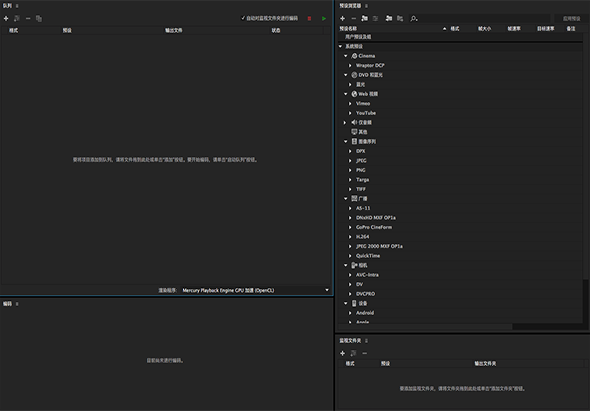This screenshot has width=590, height=411.
Task: Expand the Vimeo presets
Action: (x=350, y=104)
